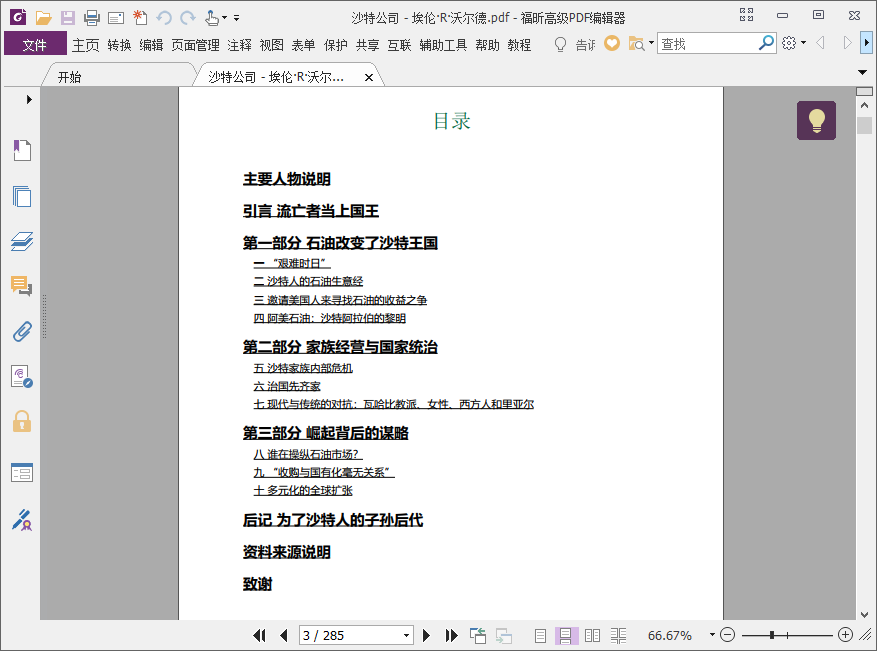The image size is (877, 651).
Task: Open the 页面管理 ribbon tab
Action: click(x=195, y=45)
